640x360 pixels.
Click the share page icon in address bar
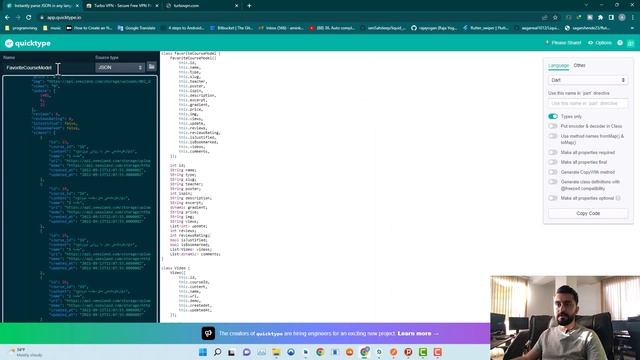pyautogui.click(x=544, y=18)
